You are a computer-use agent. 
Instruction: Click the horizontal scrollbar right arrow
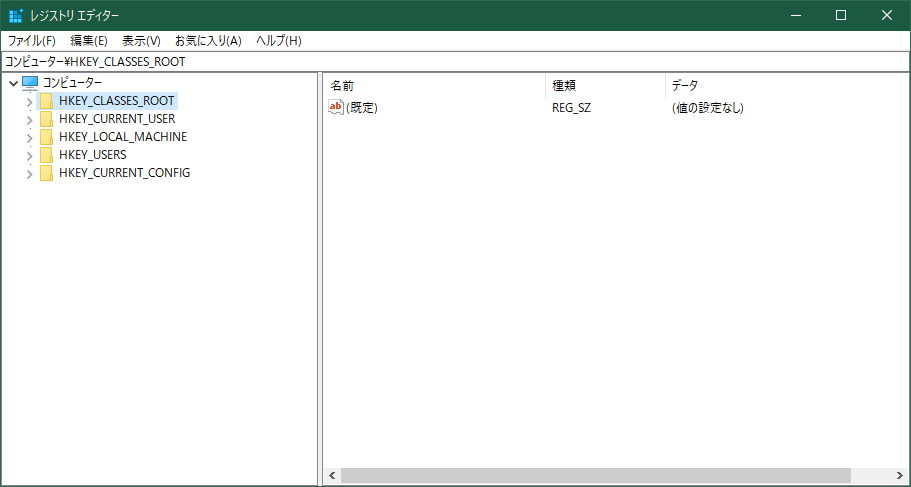901,476
